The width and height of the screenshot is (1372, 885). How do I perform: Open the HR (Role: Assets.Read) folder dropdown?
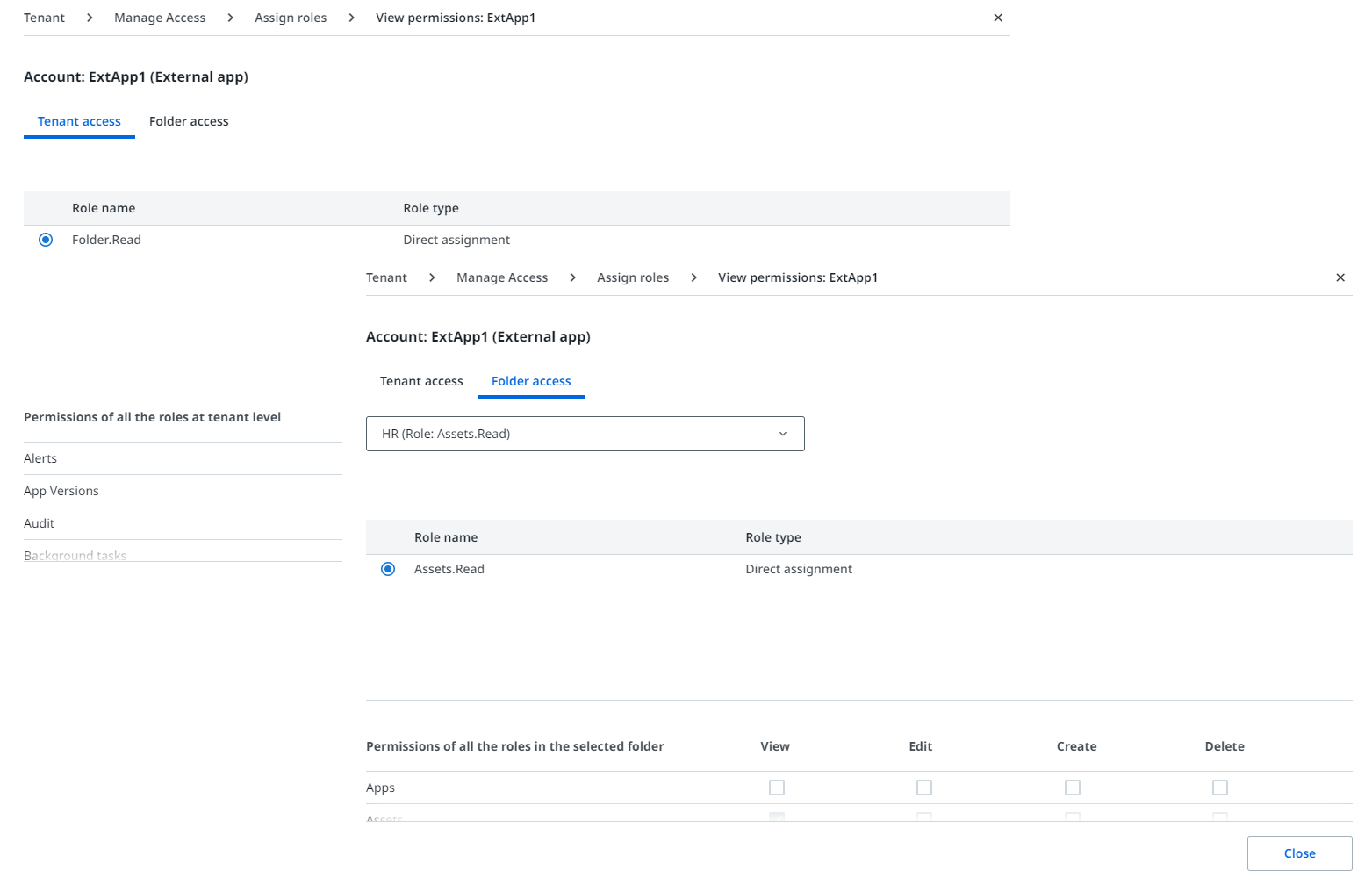[585, 434]
